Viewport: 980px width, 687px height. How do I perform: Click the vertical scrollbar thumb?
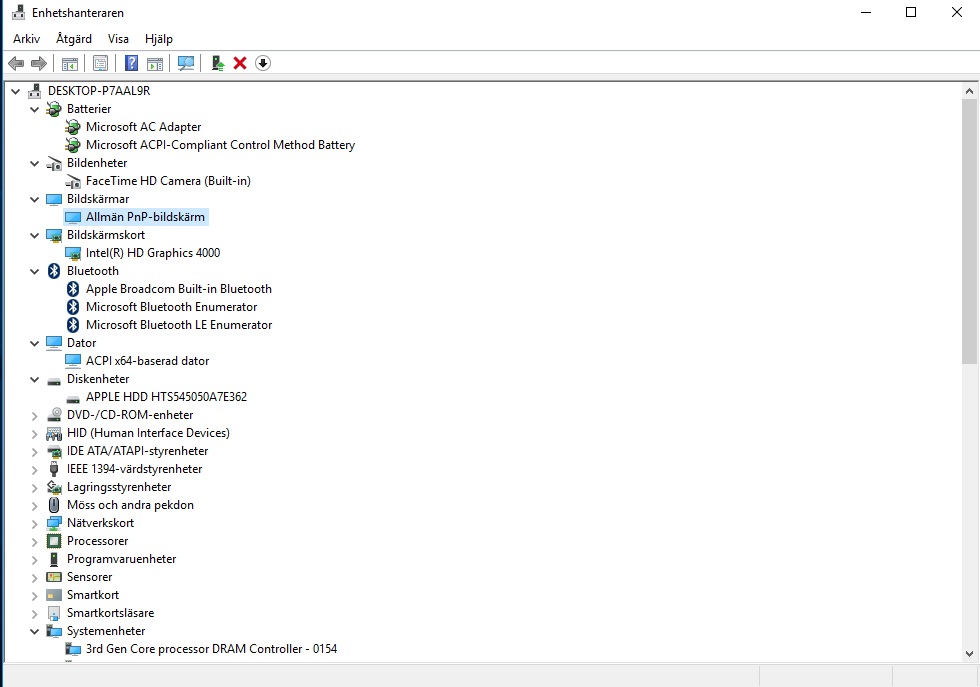pos(969,231)
